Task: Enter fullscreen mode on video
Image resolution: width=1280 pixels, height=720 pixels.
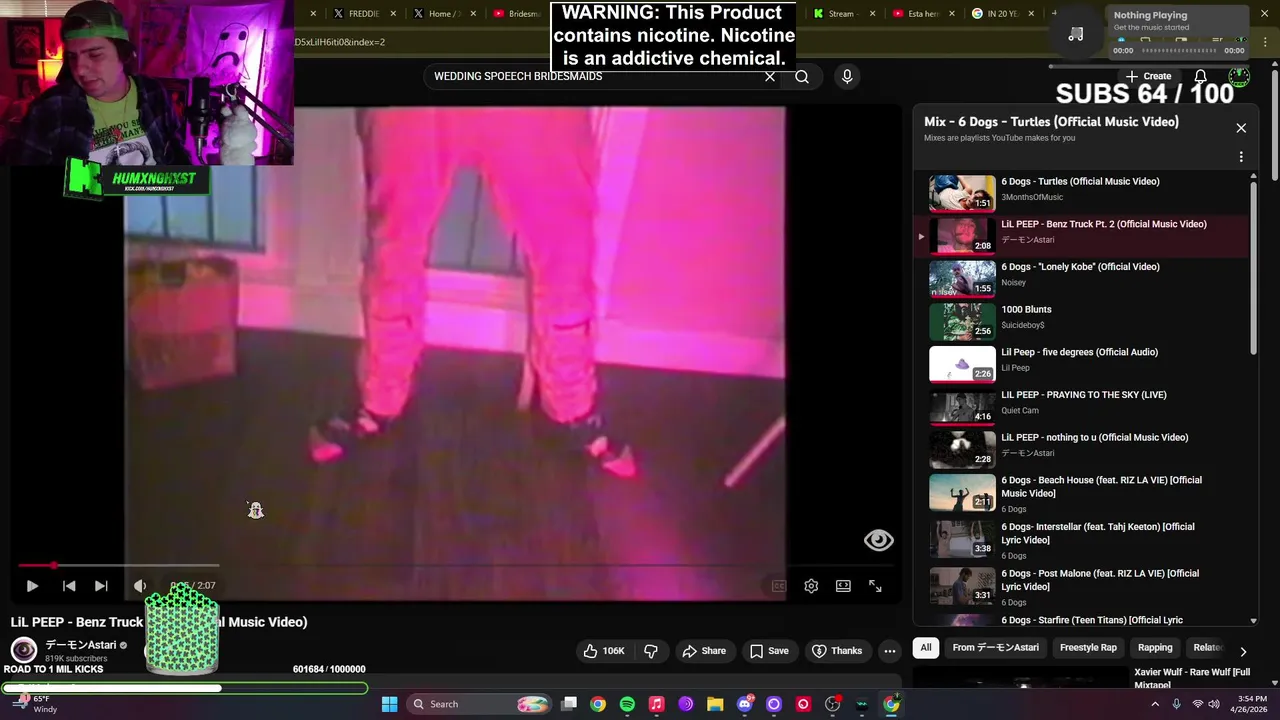Action: pos(875,586)
